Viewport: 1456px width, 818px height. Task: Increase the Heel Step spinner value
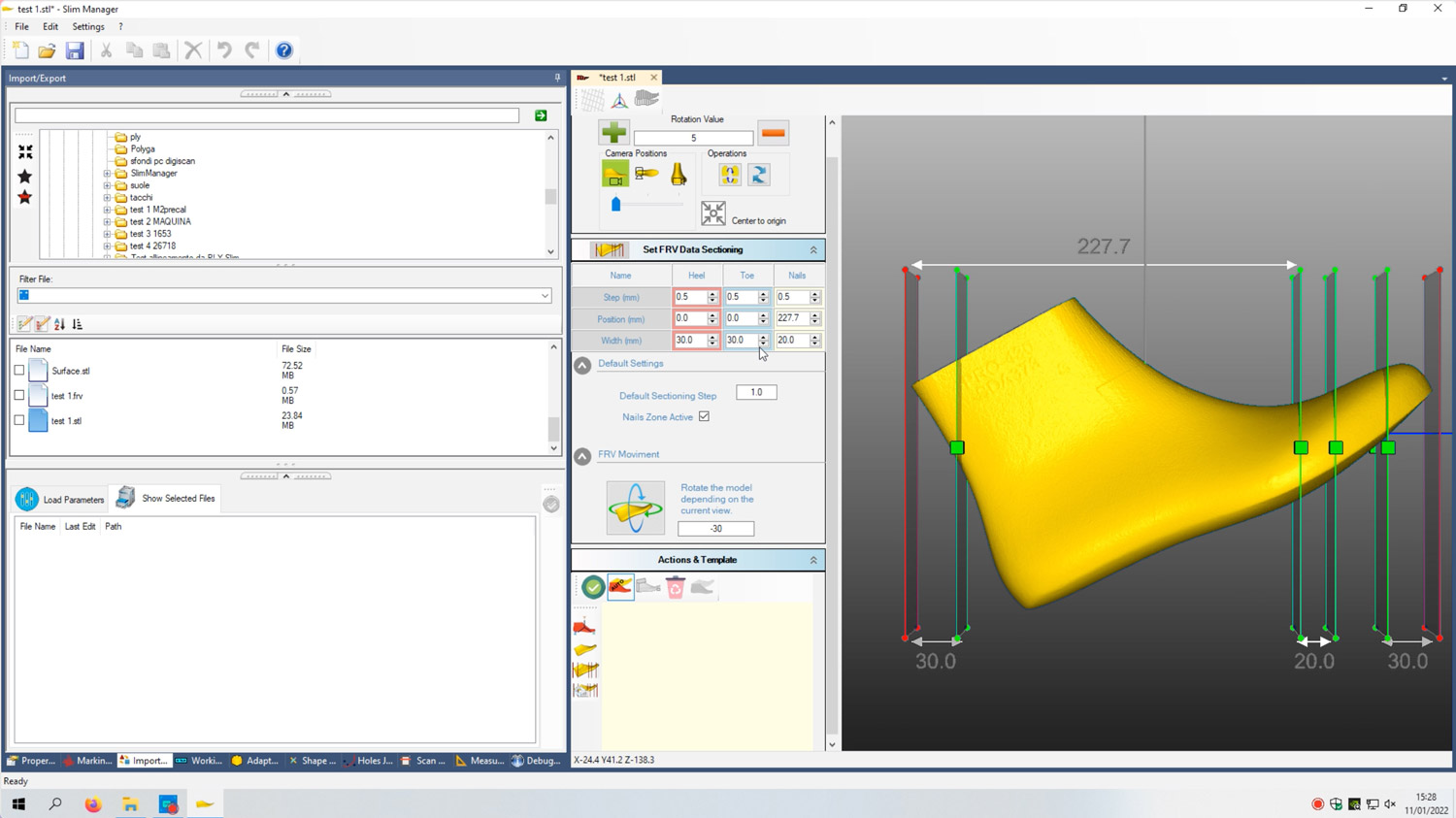712,294
